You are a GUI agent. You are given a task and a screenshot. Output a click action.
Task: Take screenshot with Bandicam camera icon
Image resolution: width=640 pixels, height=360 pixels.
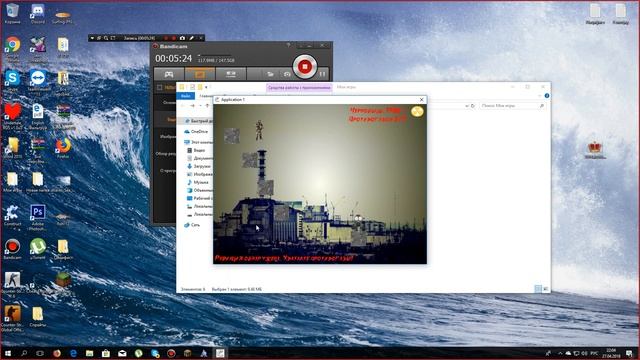pos(287,74)
